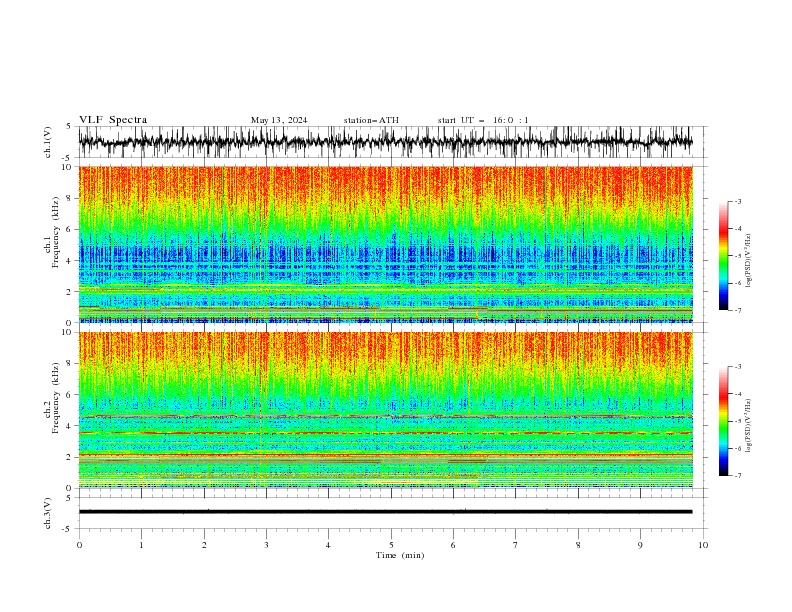Click the "VLF Spectra" title text
The height and width of the screenshot is (612, 792).
(113, 120)
